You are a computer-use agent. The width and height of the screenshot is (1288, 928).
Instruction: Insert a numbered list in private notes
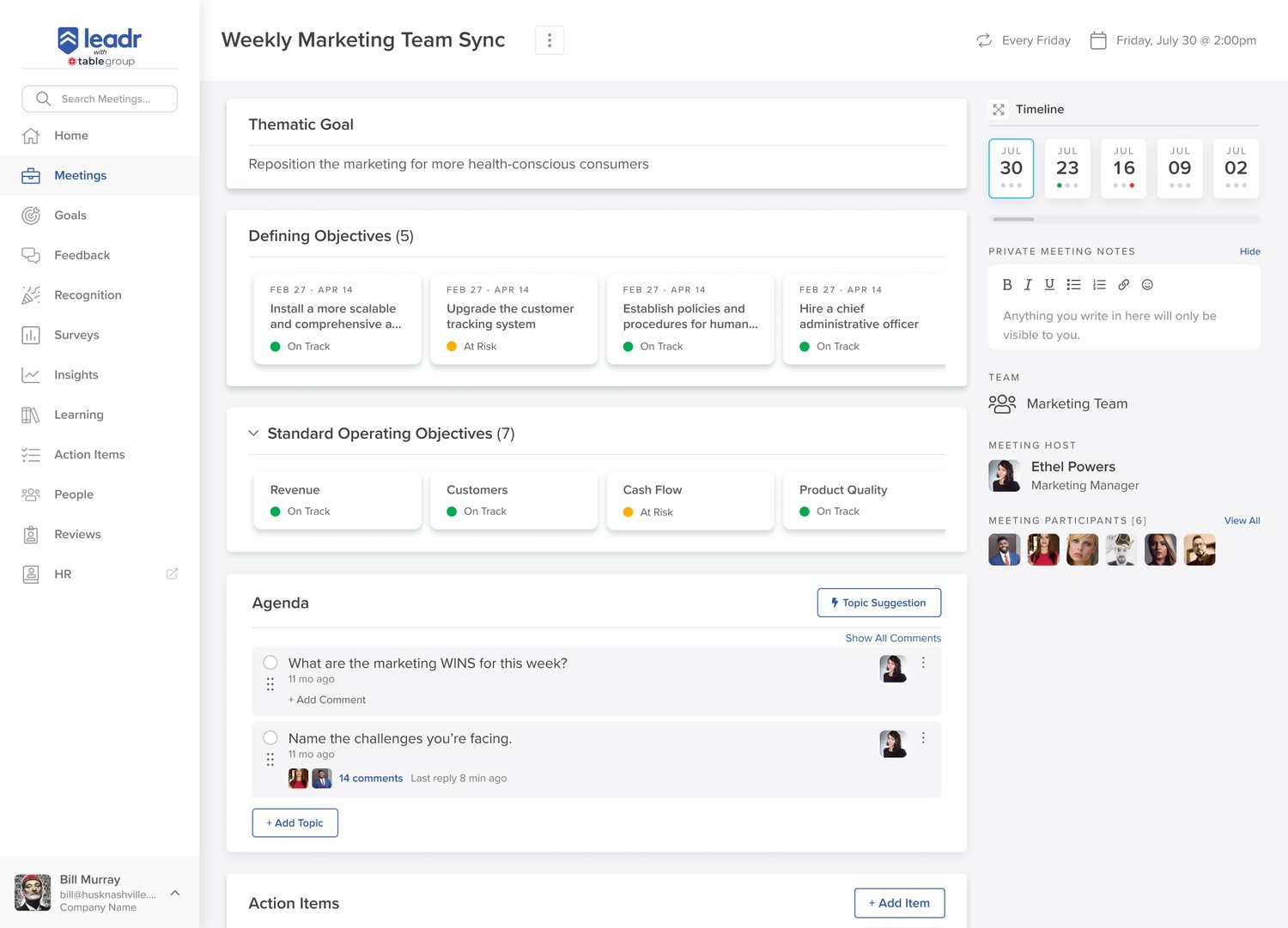pos(1099,284)
